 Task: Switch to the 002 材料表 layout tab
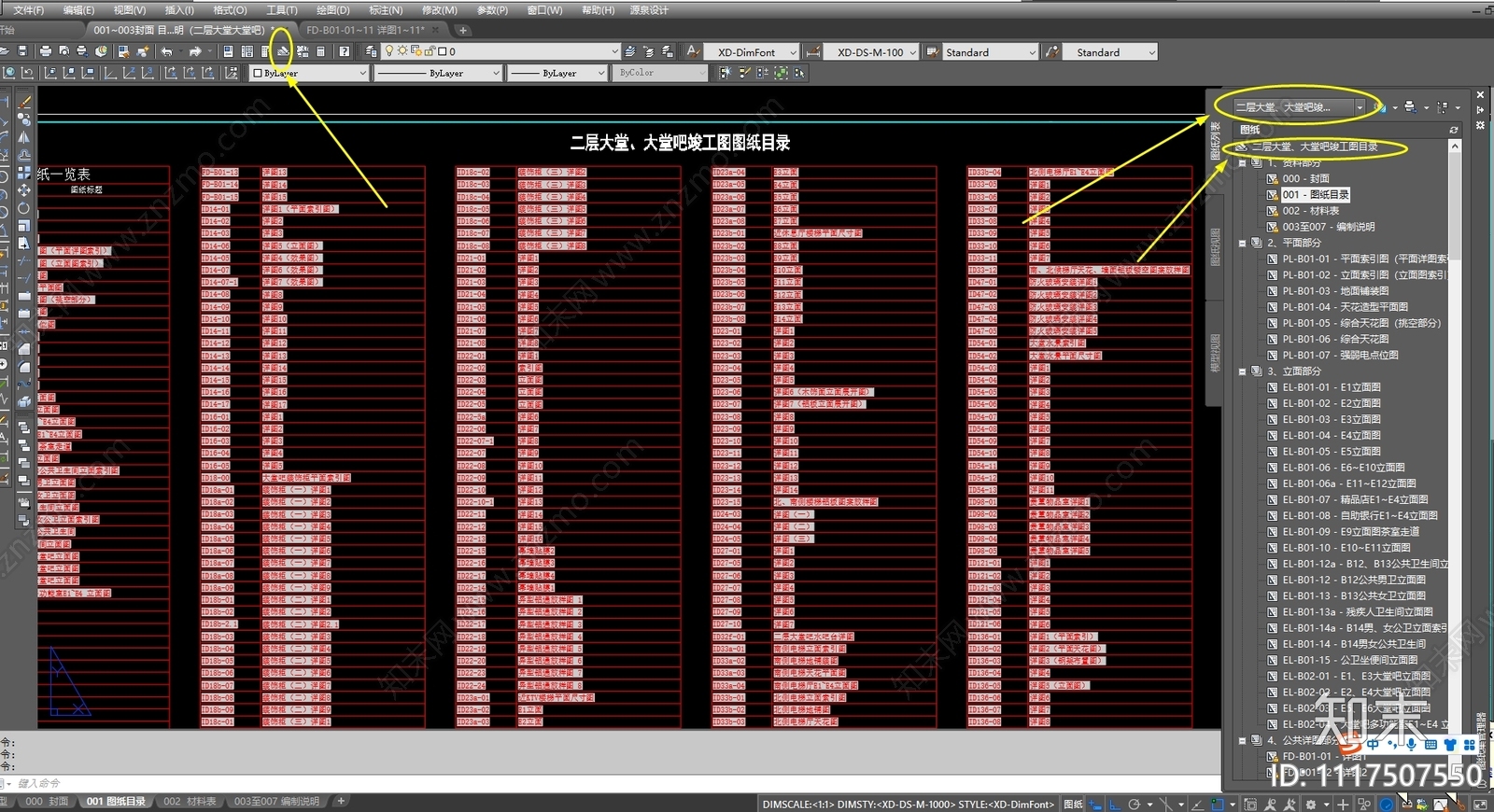point(190,801)
